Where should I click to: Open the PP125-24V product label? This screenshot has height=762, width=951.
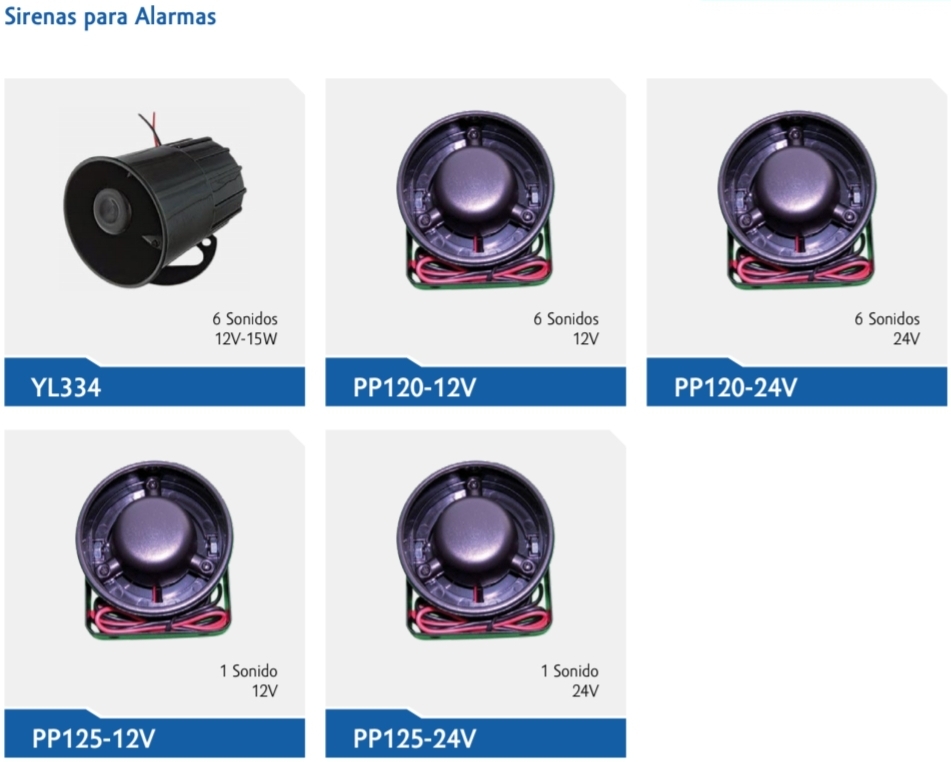476,738
